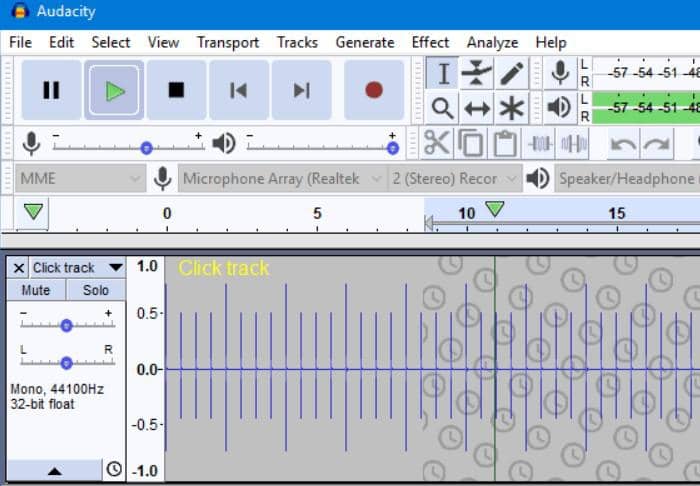
Task: Click the mixer toolbar speaker icon
Action: point(224,144)
